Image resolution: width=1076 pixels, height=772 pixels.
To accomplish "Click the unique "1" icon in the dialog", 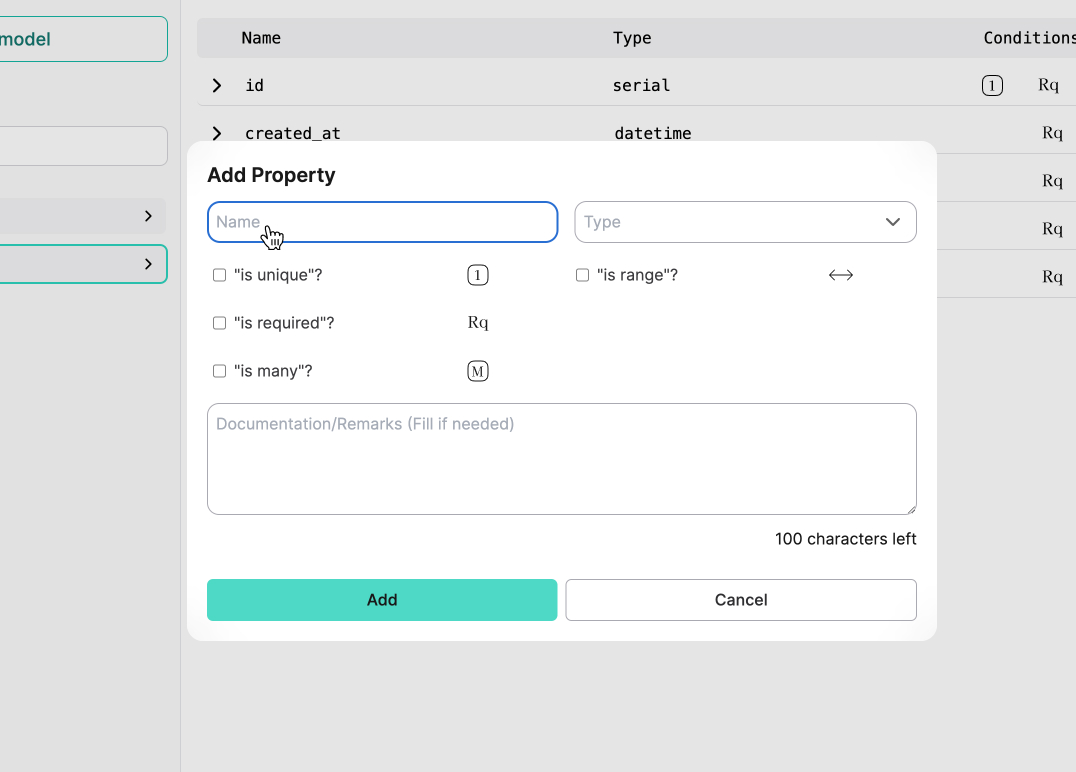I will pos(478,275).
